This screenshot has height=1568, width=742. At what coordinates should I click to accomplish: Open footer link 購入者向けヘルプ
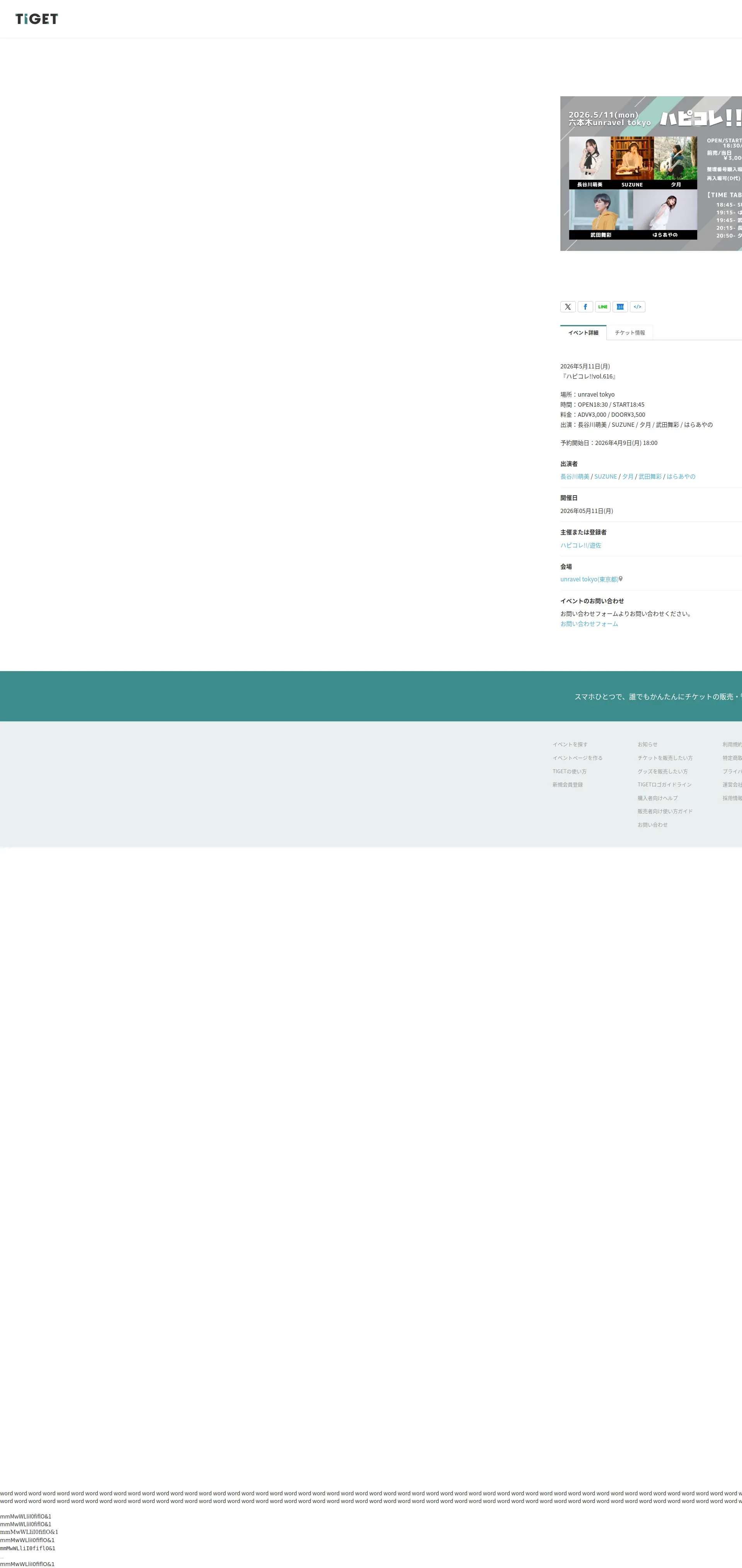coord(657,798)
